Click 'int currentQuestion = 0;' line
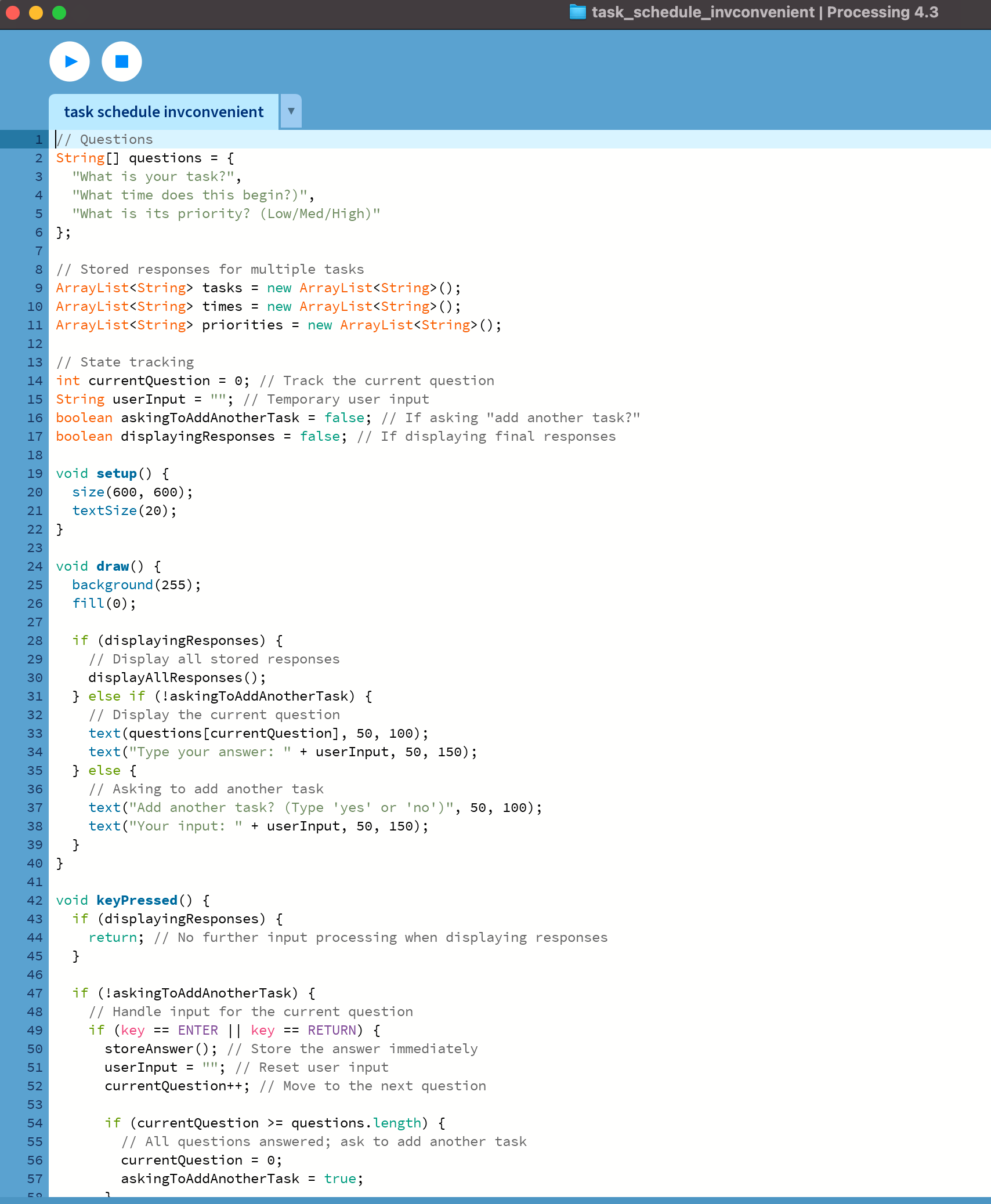This screenshot has height=1204, width=991. [x=153, y=380]
